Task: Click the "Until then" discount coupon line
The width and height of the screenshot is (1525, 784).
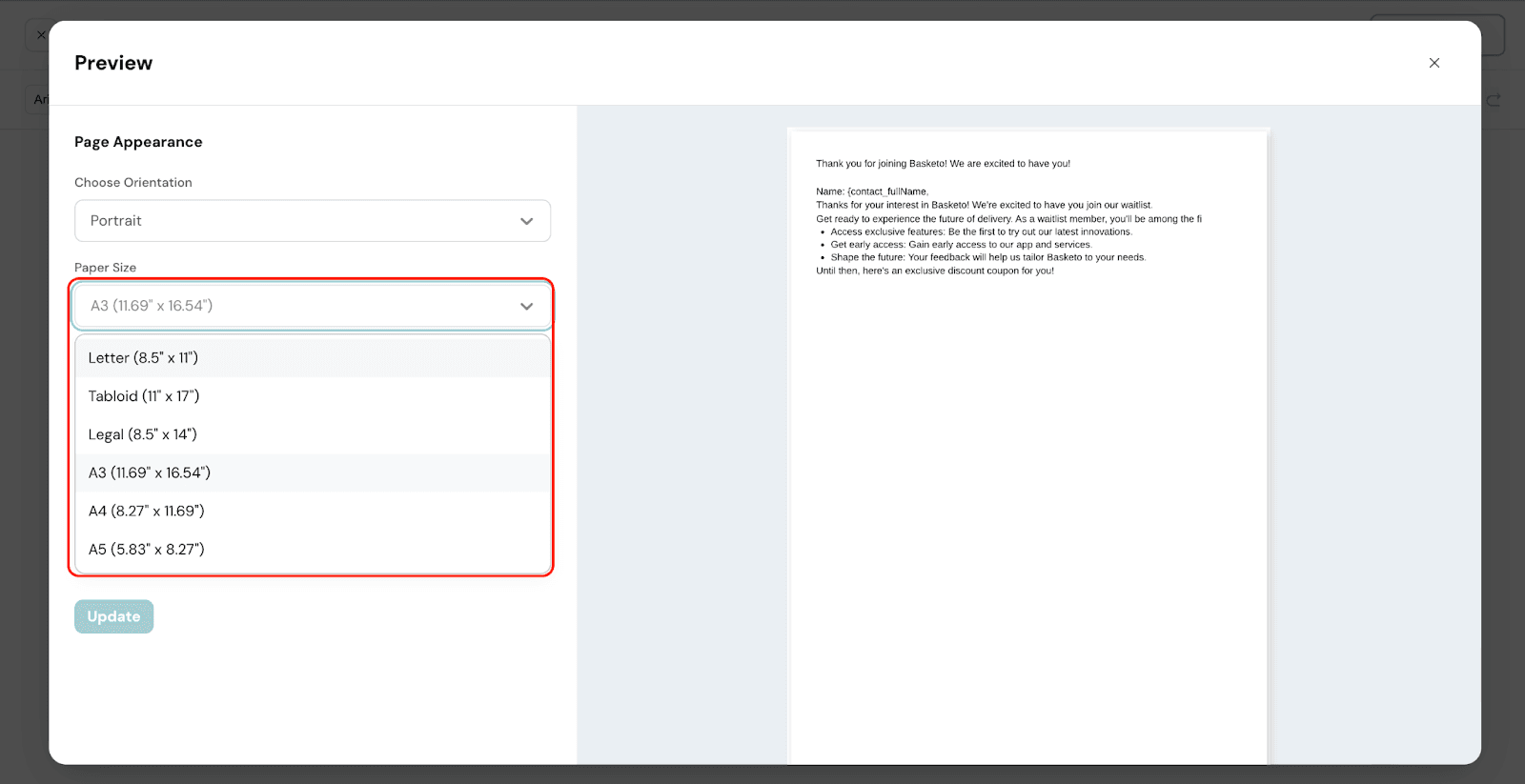Action: 934,271
